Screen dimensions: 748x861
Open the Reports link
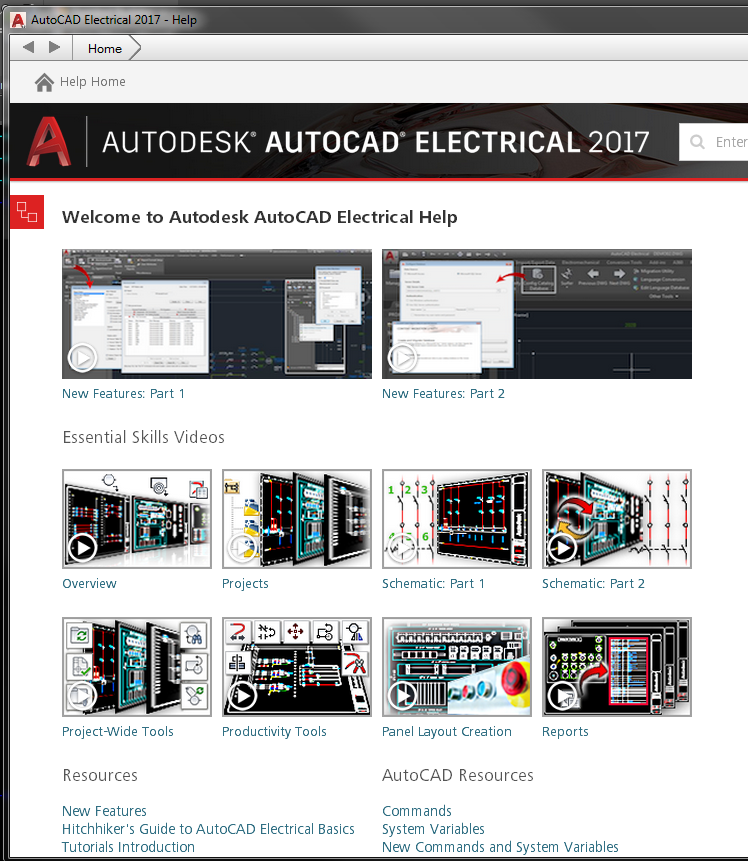coord(565,731)
